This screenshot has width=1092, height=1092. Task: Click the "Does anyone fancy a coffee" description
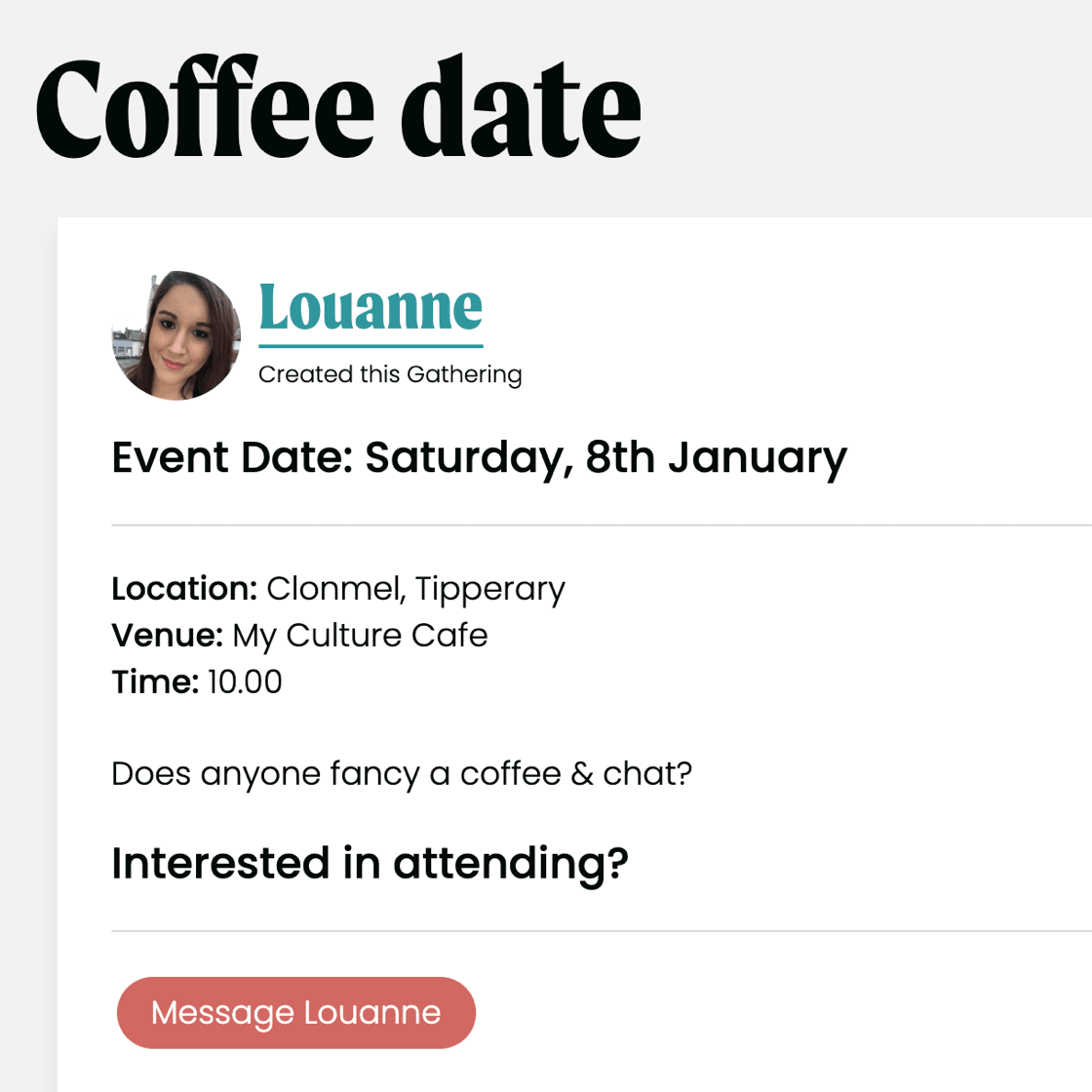402,773
